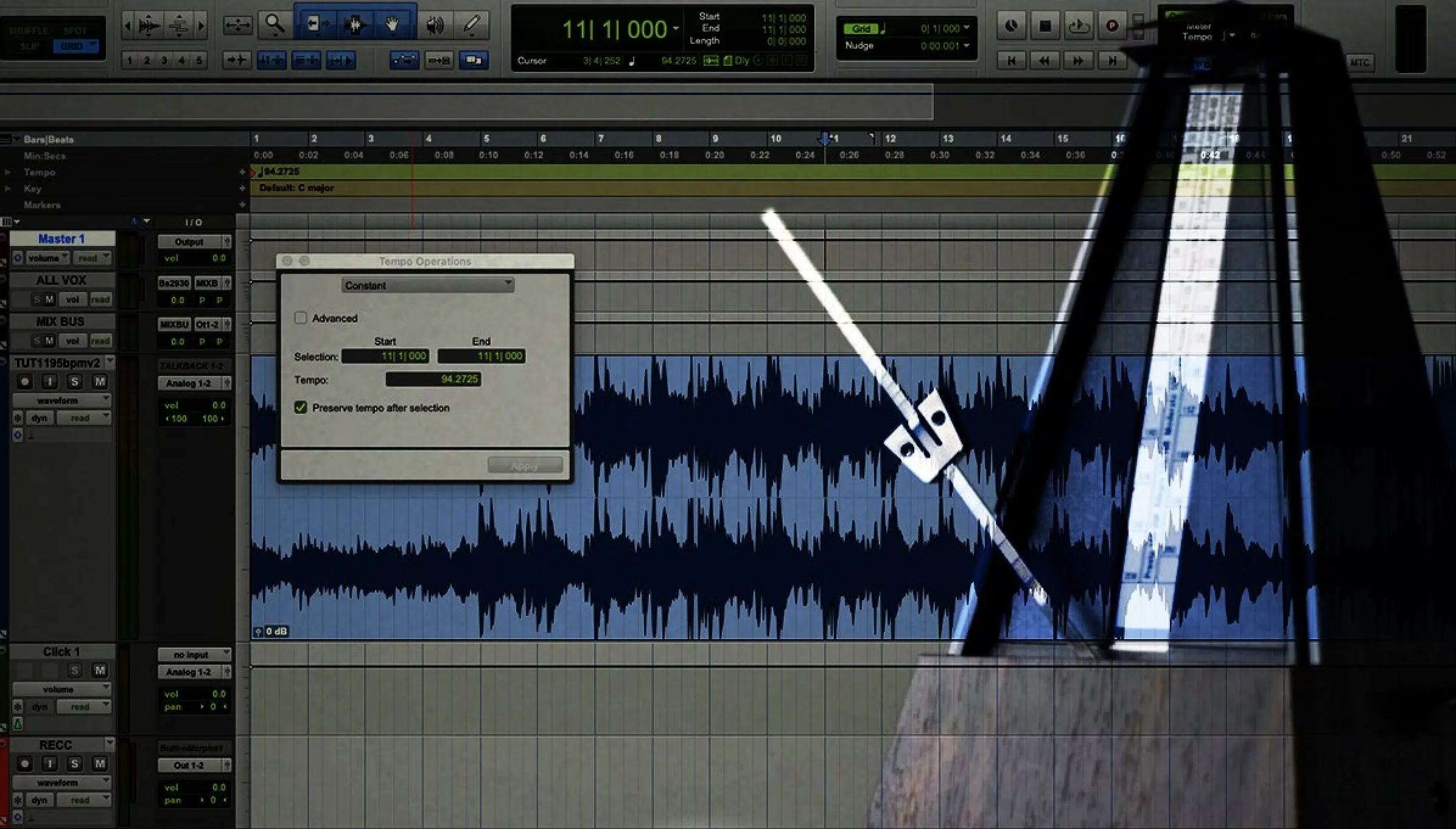Click the Play loop transport button

coord(1079,26)
